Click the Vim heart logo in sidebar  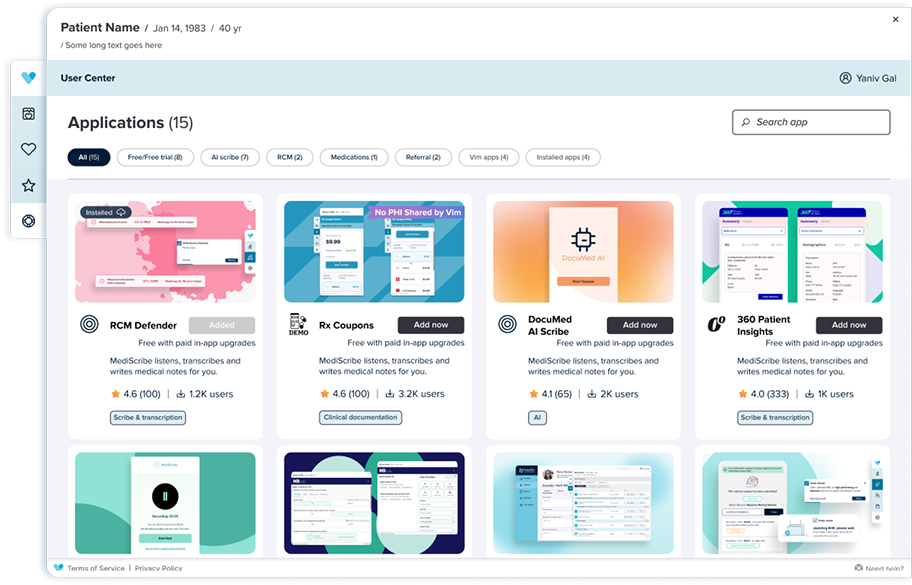[x=29, y=78]
